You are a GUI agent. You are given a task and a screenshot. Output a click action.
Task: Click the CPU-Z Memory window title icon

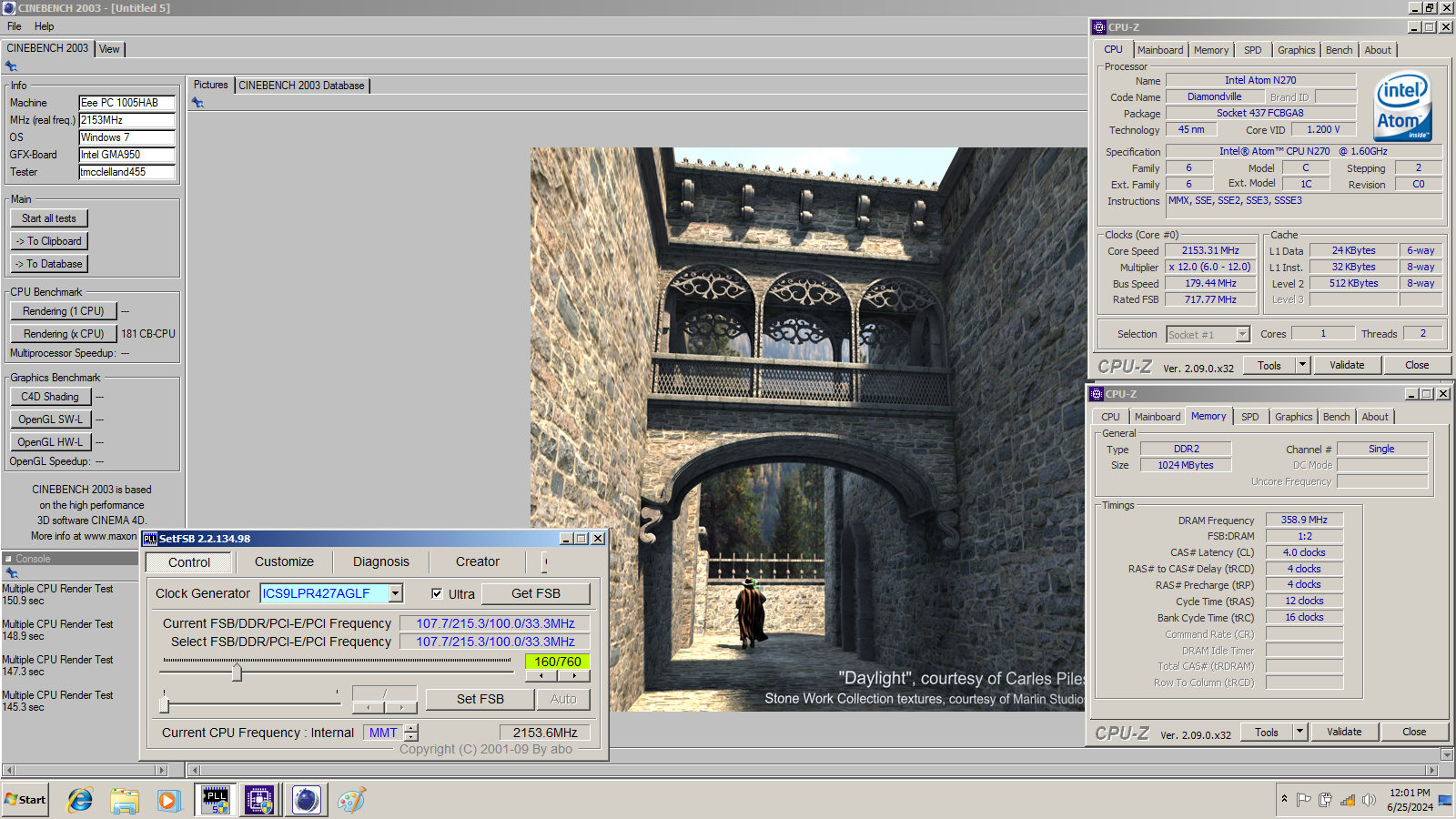tap(1096, 394)
